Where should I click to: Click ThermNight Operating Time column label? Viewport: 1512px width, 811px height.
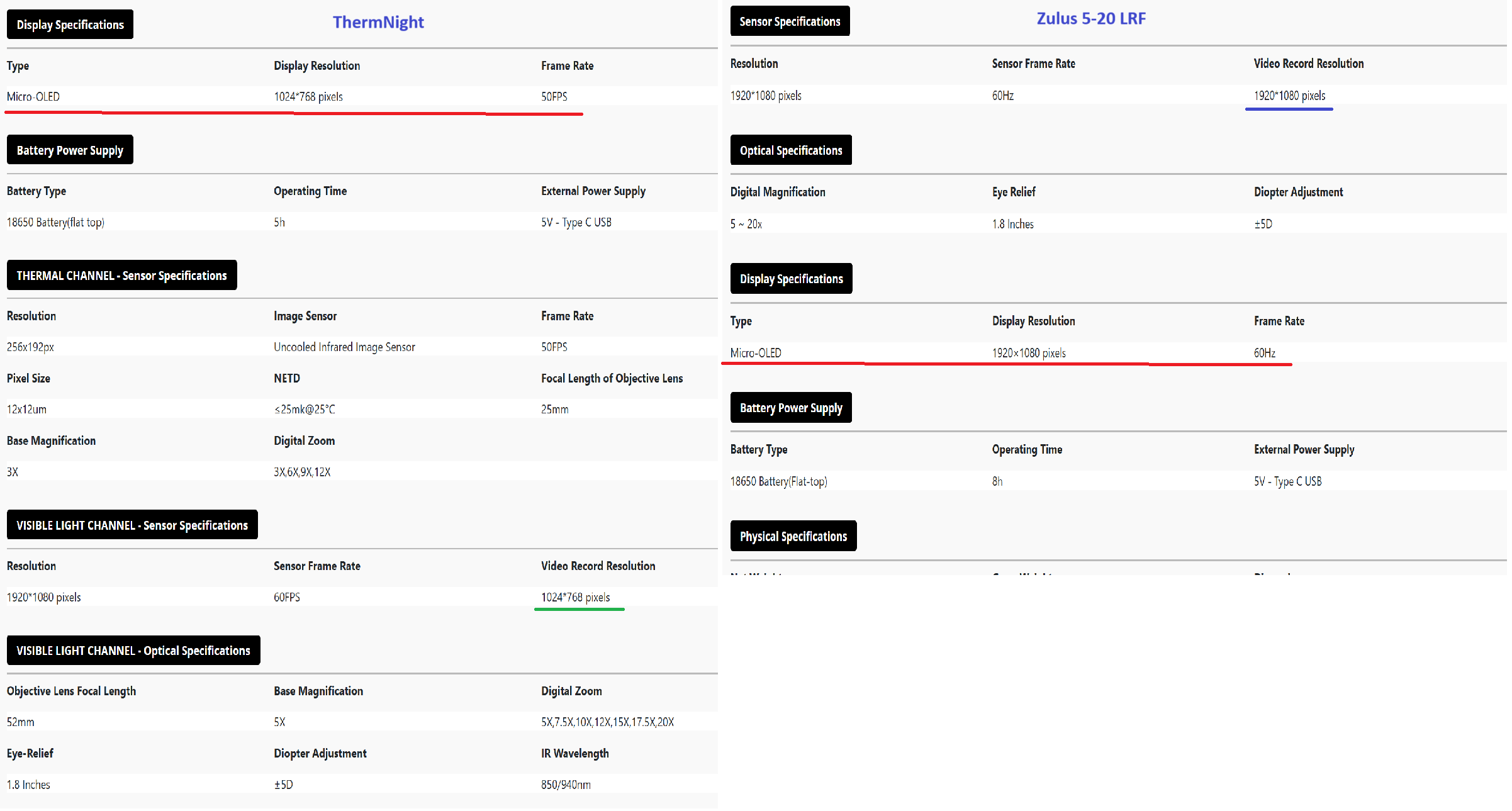pyautogui.click(x=310, y=191)
